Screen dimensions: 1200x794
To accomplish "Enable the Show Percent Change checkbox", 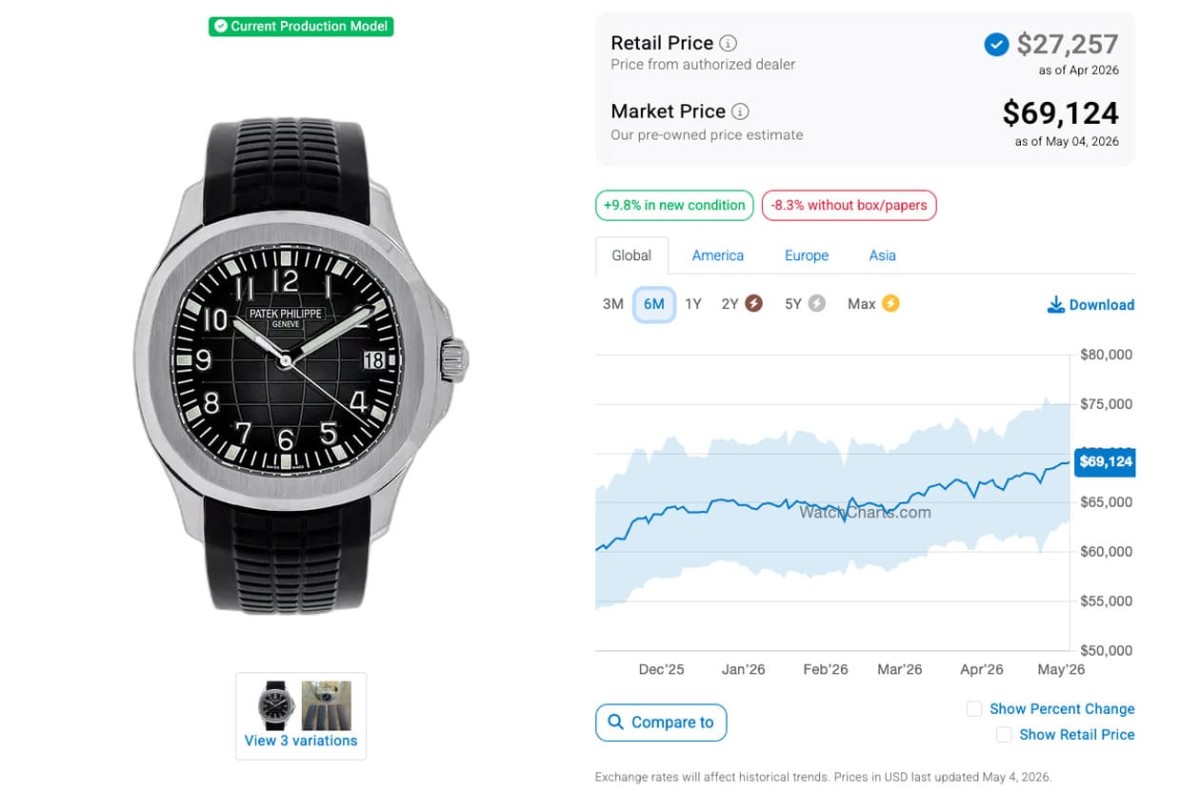I will pyautogui.click(x=974, y=709).
